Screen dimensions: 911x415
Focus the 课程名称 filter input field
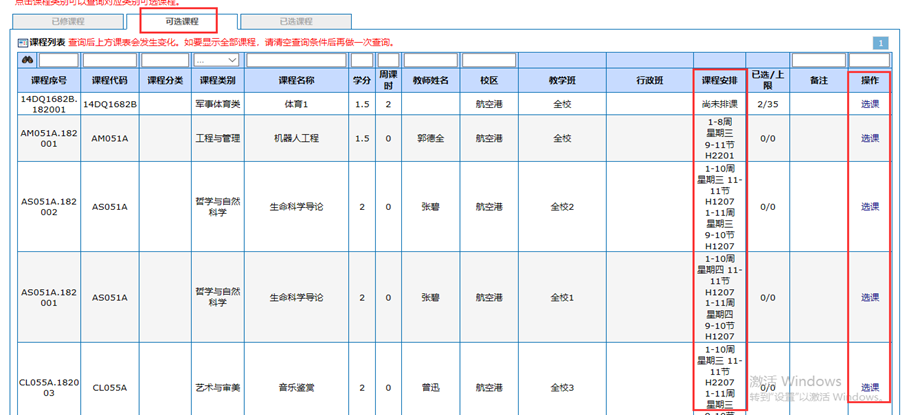pos(296,61)
